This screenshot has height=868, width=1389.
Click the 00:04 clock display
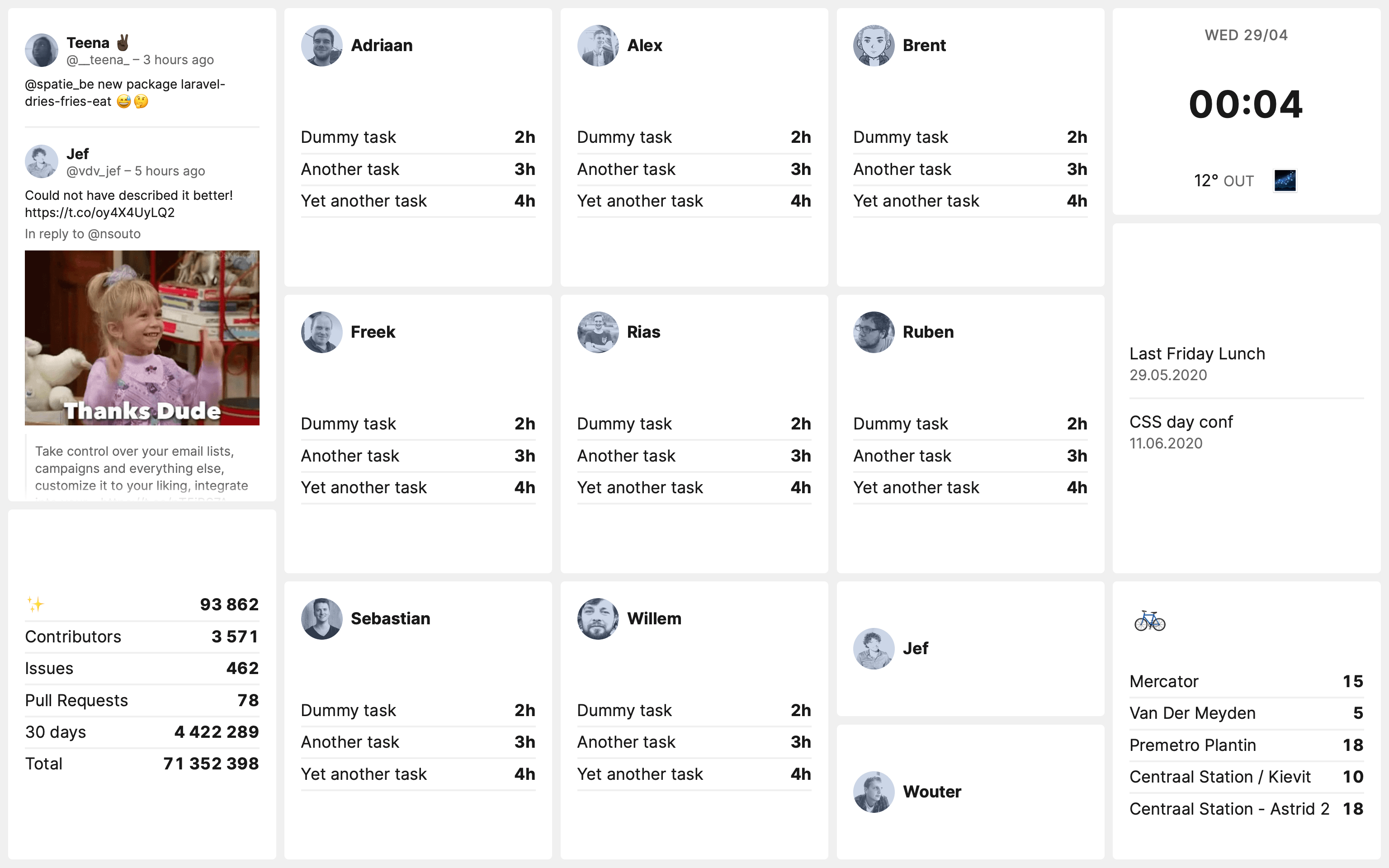tap(1246, 104)
